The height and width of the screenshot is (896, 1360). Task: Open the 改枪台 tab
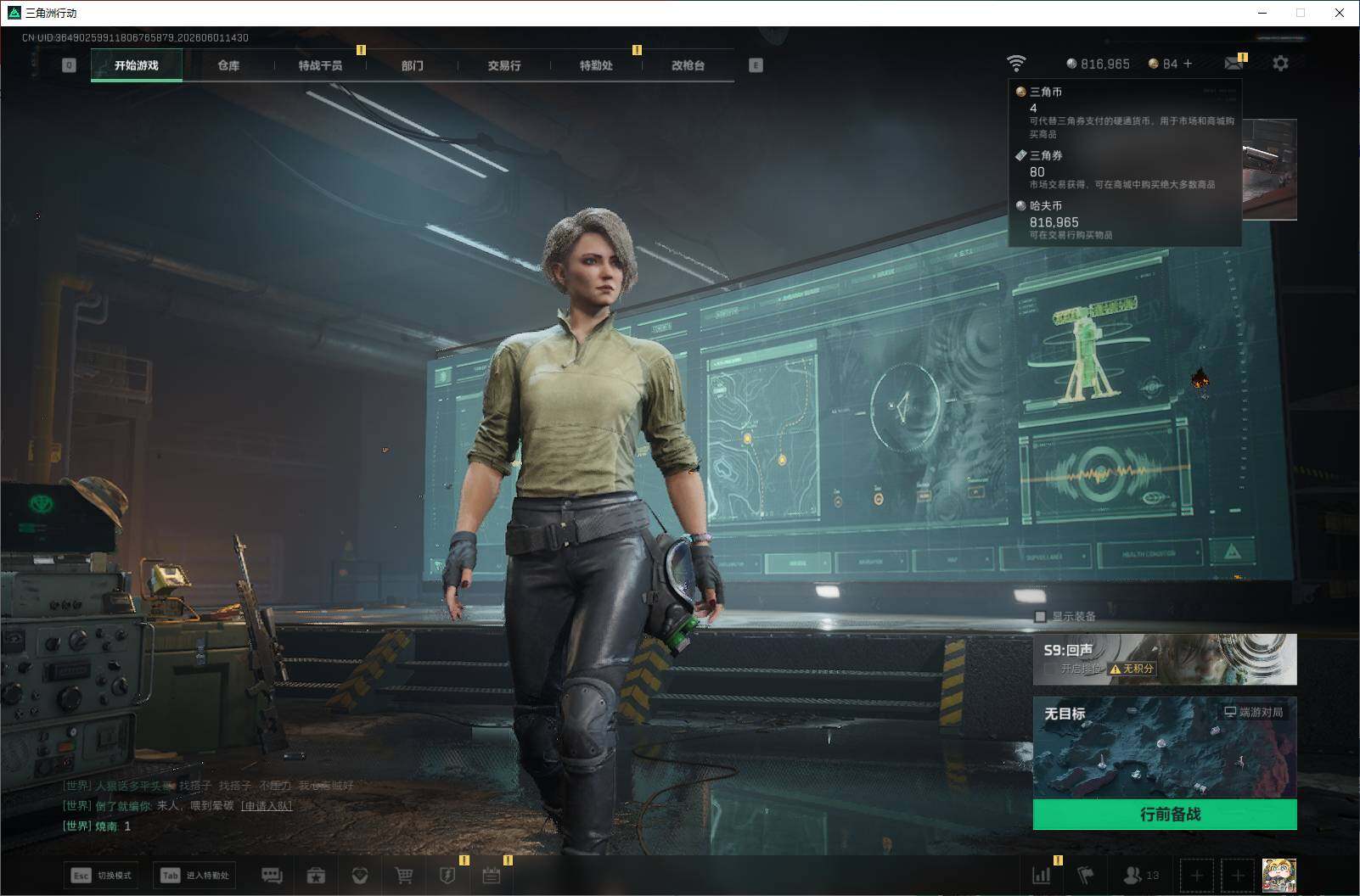688,65
